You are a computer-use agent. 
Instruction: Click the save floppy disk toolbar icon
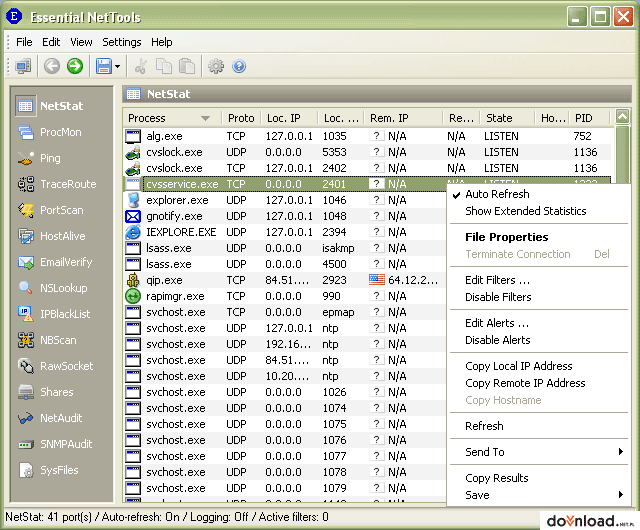[x=104, y=66]
